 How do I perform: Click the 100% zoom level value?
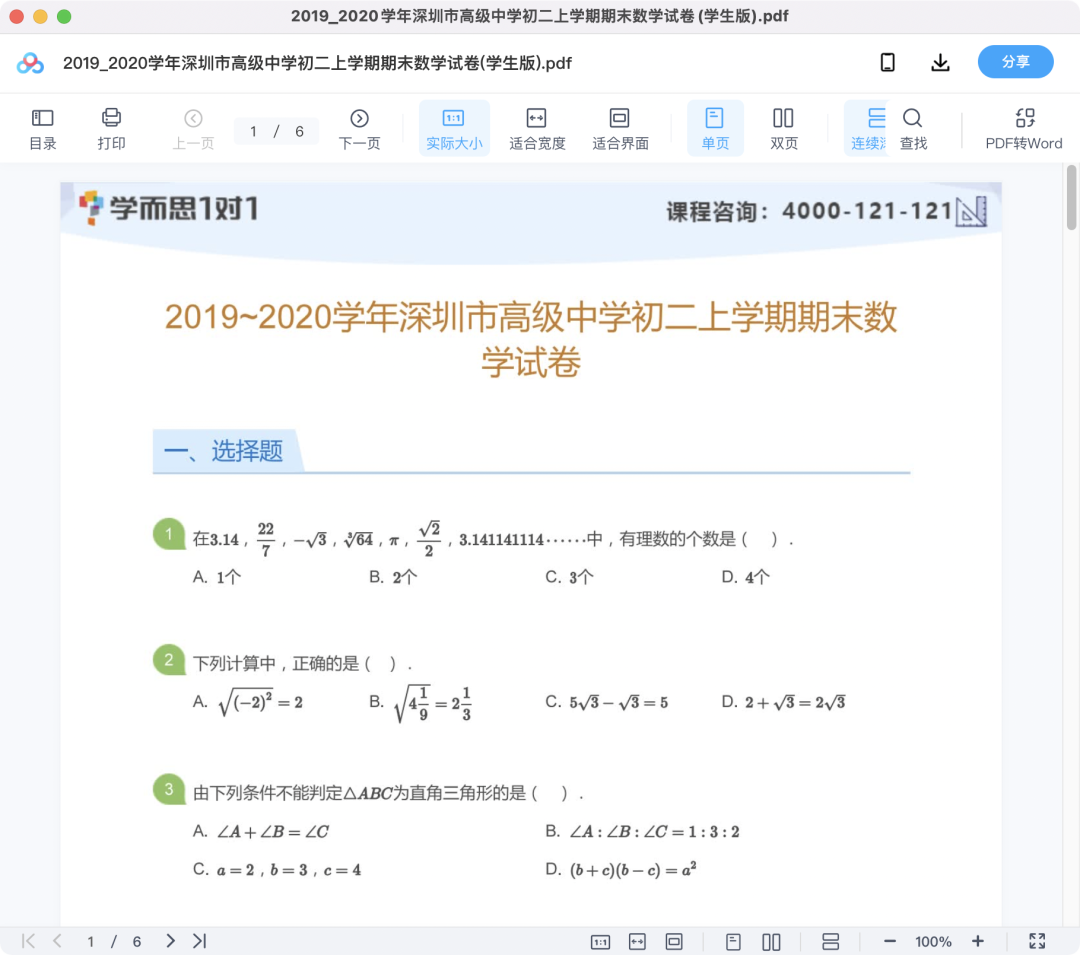click(933, 942)
